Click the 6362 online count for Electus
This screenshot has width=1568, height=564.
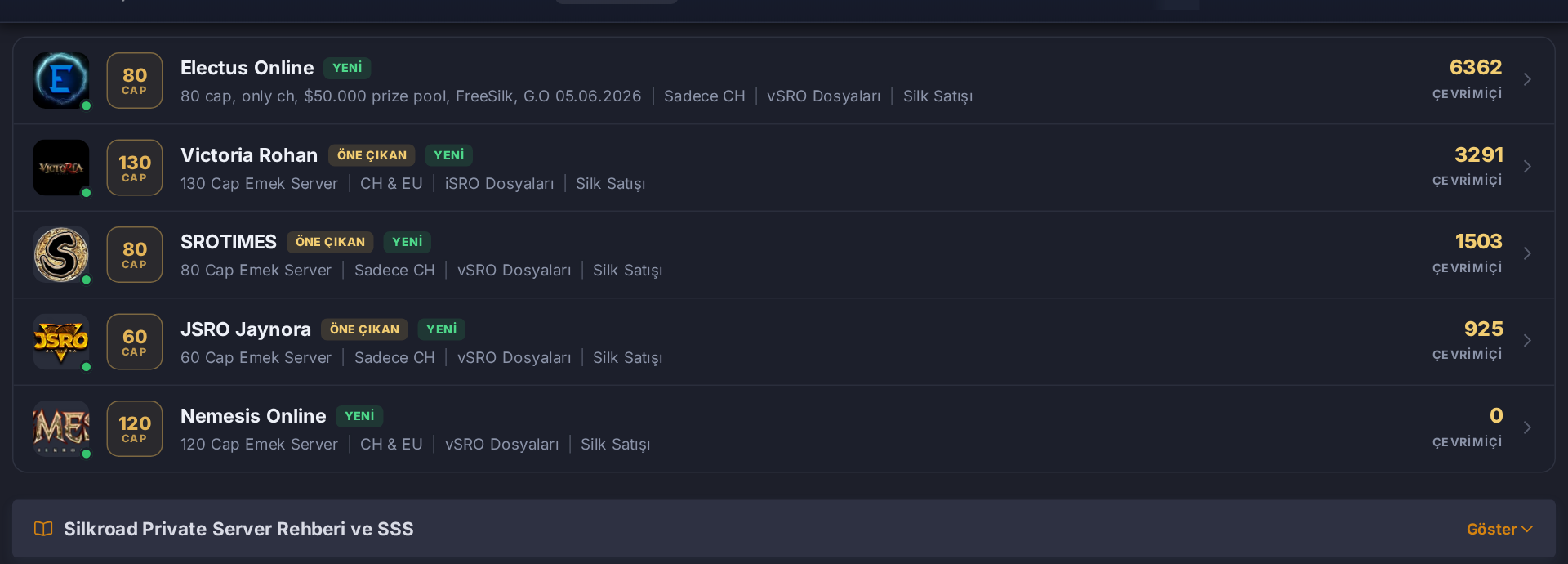pyautogui.click(x=1475, y=67)
